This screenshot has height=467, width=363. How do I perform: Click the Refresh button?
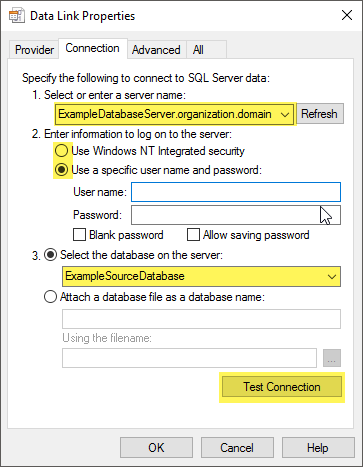(320, 114)
